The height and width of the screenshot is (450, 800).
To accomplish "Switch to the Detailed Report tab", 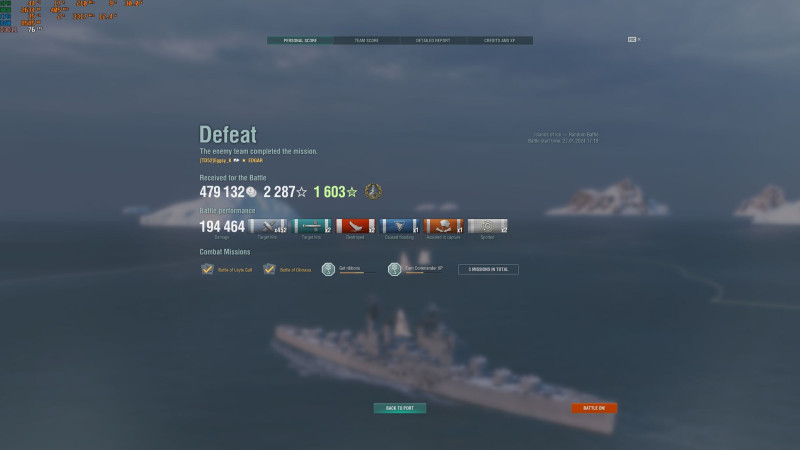I will 433,40.
